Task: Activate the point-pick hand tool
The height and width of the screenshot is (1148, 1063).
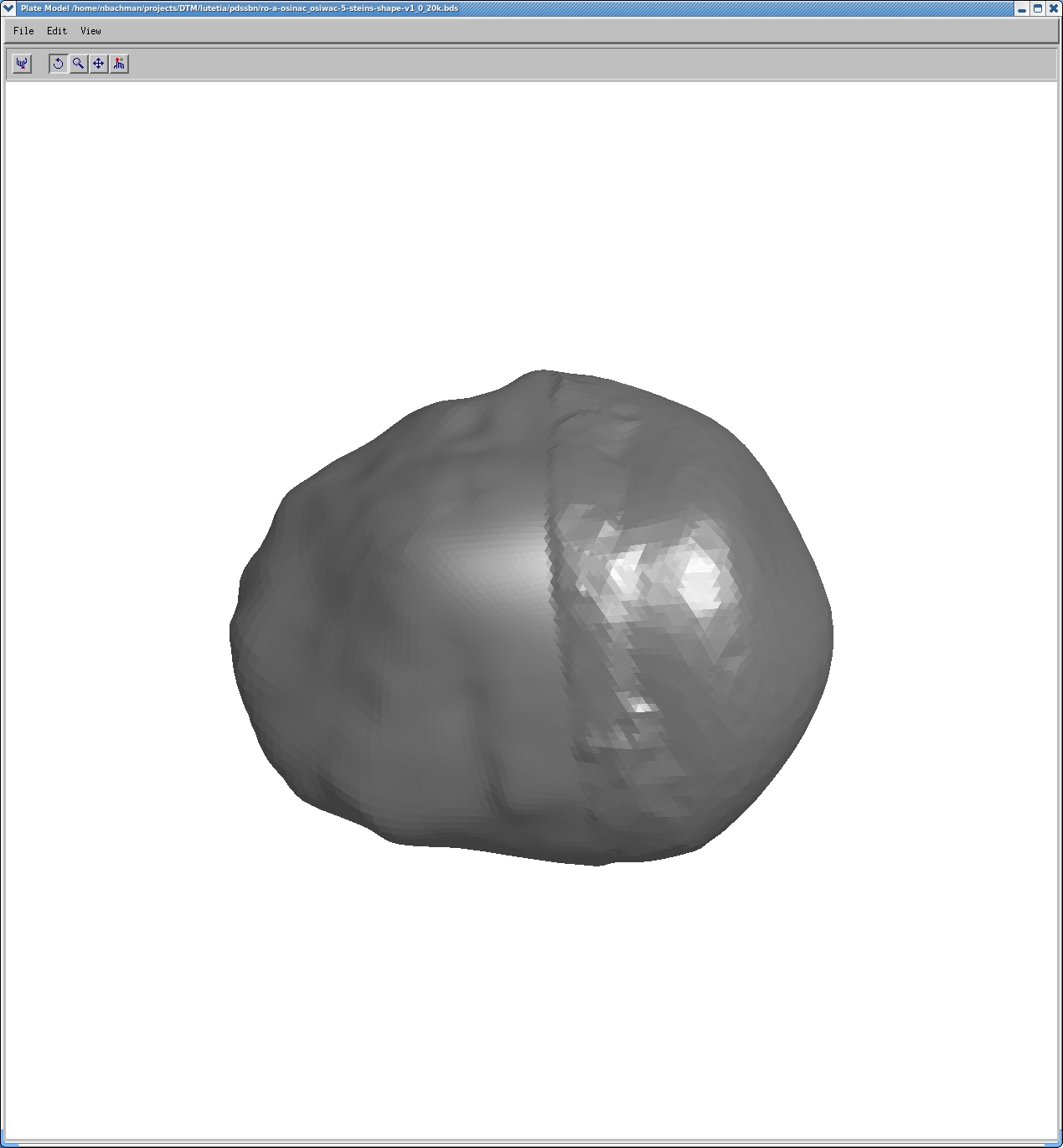Action: coord(119,64)
